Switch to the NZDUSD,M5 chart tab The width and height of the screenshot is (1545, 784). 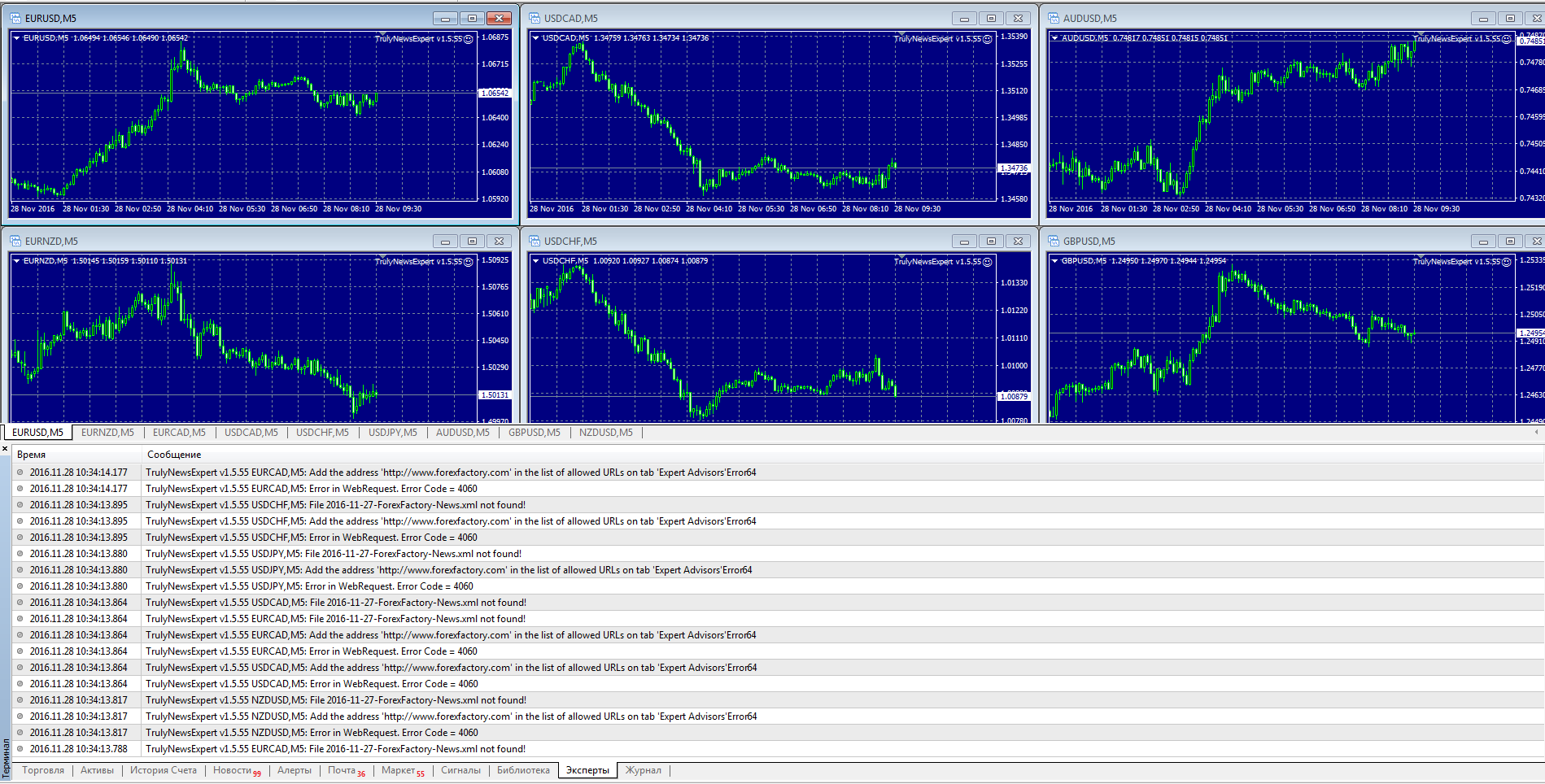click(x=606, y=433)
